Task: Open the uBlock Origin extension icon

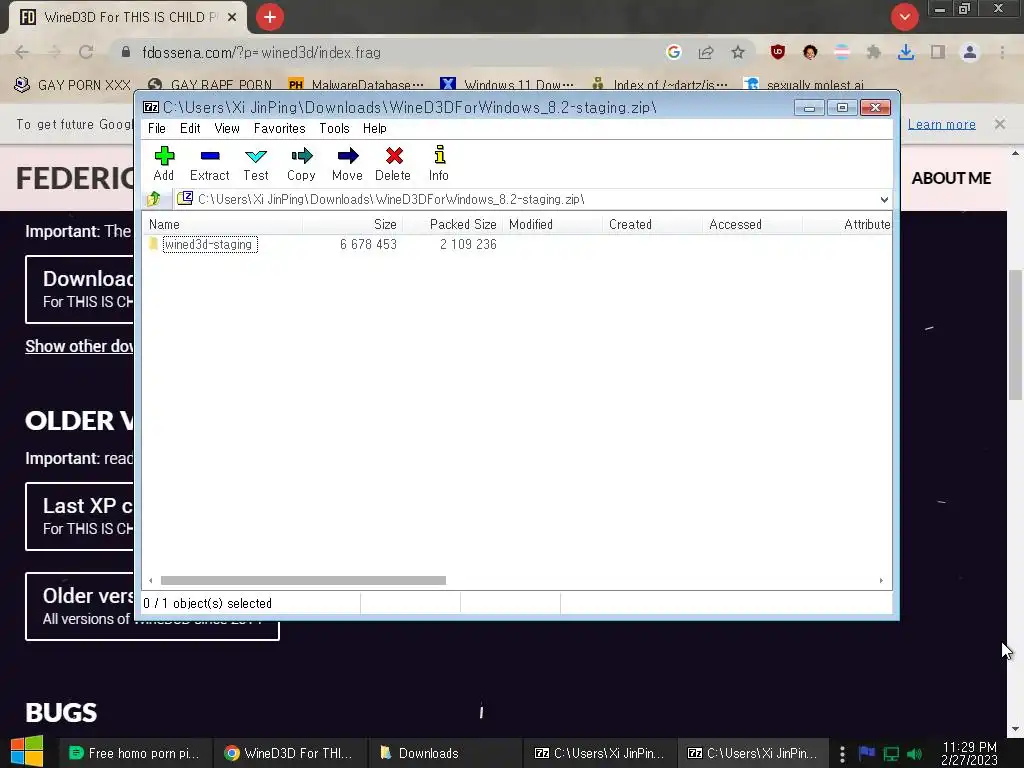Action: tap(777, 52)
